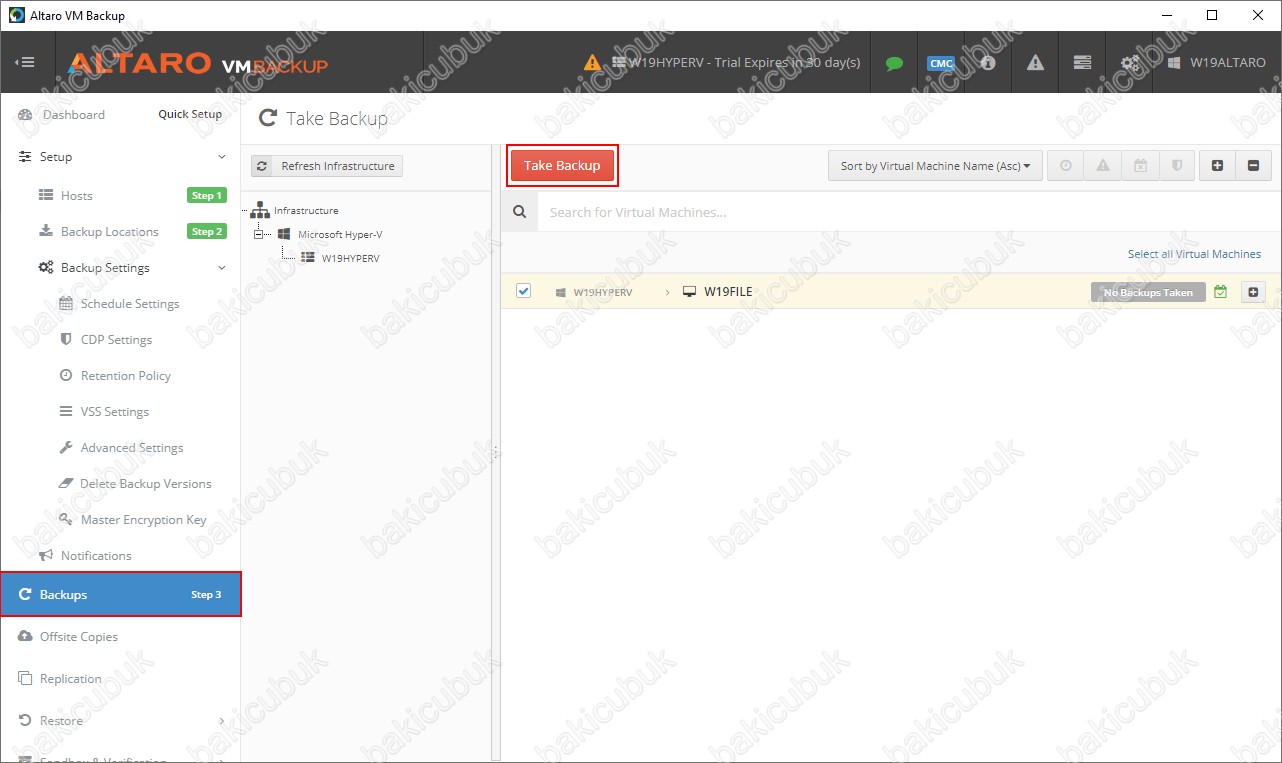Collapse the Setup section in the sidebar

(222, 157)
